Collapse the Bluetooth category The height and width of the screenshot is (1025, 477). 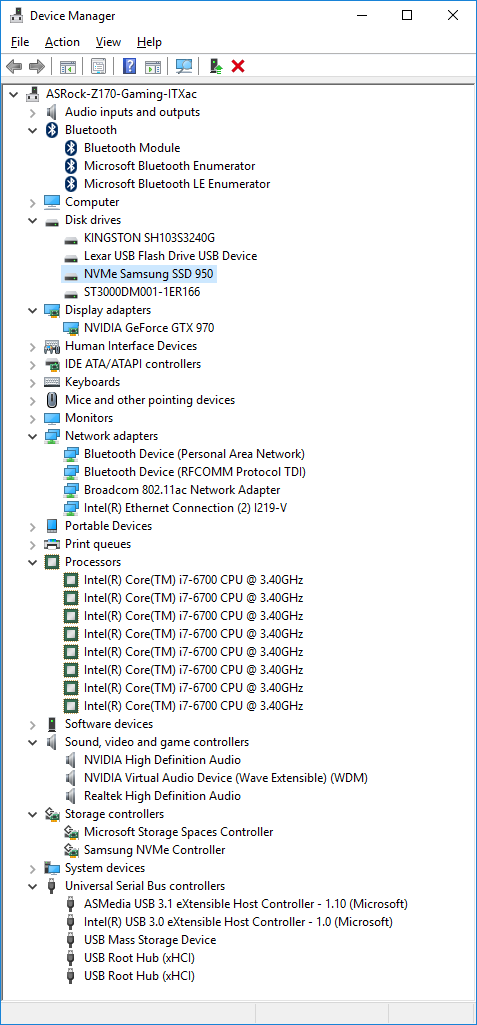[33, 130]
